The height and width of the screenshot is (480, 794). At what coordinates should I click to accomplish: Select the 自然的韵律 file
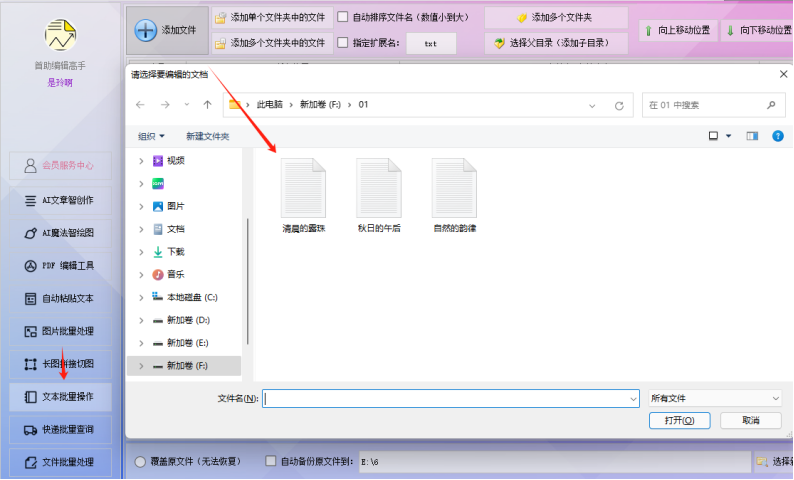(x=455, y=195)
